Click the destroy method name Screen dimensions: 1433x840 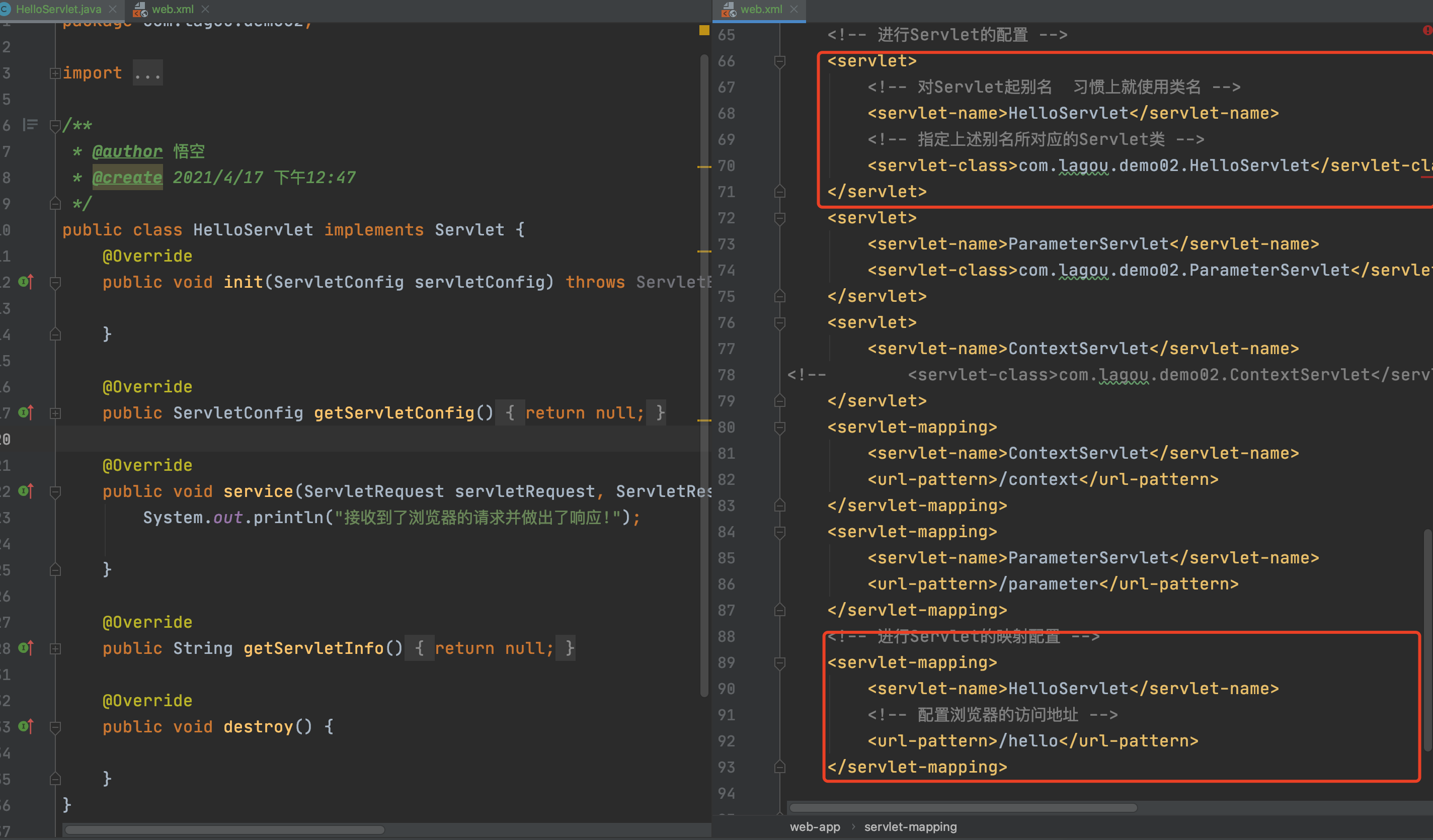click(258, 726)
